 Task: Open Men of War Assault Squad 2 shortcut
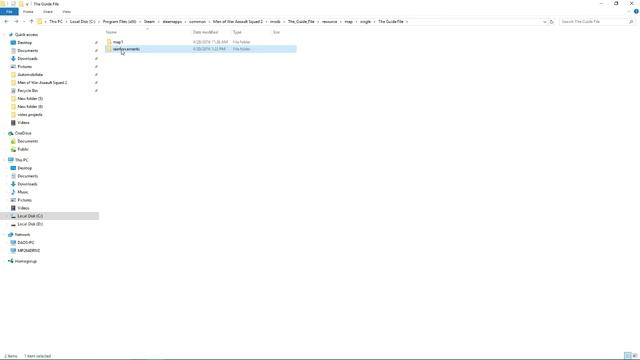(x=42, y=82)
